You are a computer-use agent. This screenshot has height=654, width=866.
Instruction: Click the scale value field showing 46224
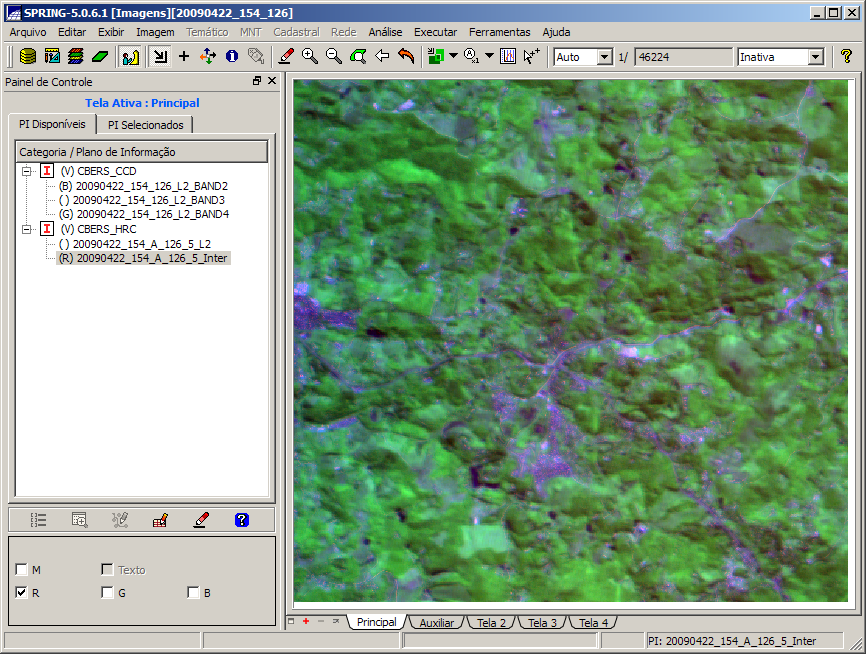[683, 57]
